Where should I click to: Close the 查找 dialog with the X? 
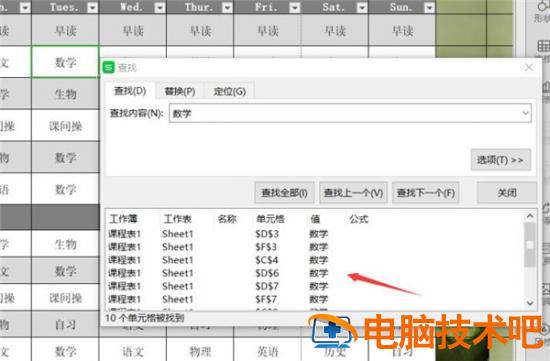(x=529, y=67)
